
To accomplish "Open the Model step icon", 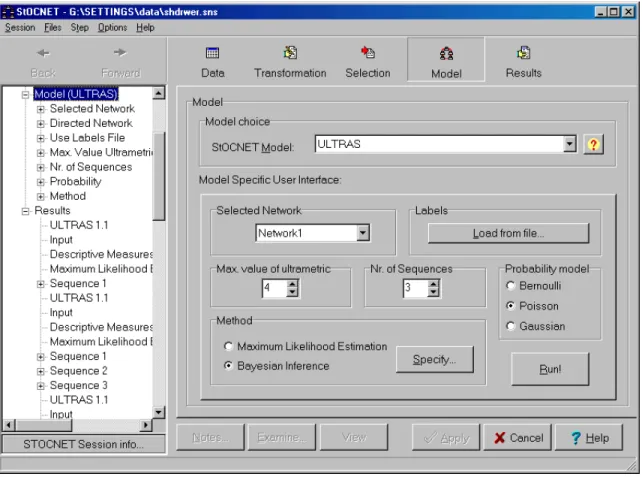I will tap(446, 54).
